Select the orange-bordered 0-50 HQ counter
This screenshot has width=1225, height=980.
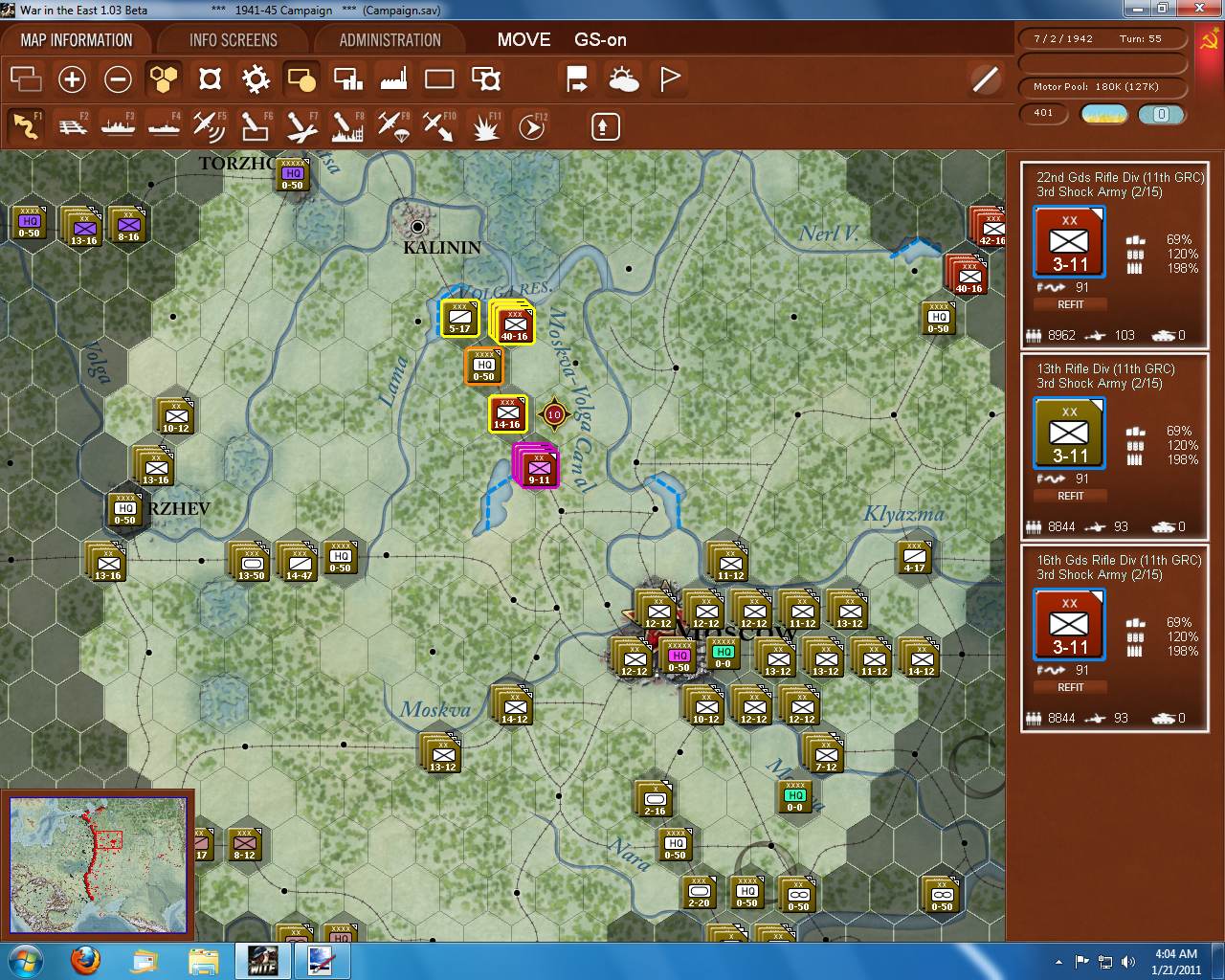(483, 366)
